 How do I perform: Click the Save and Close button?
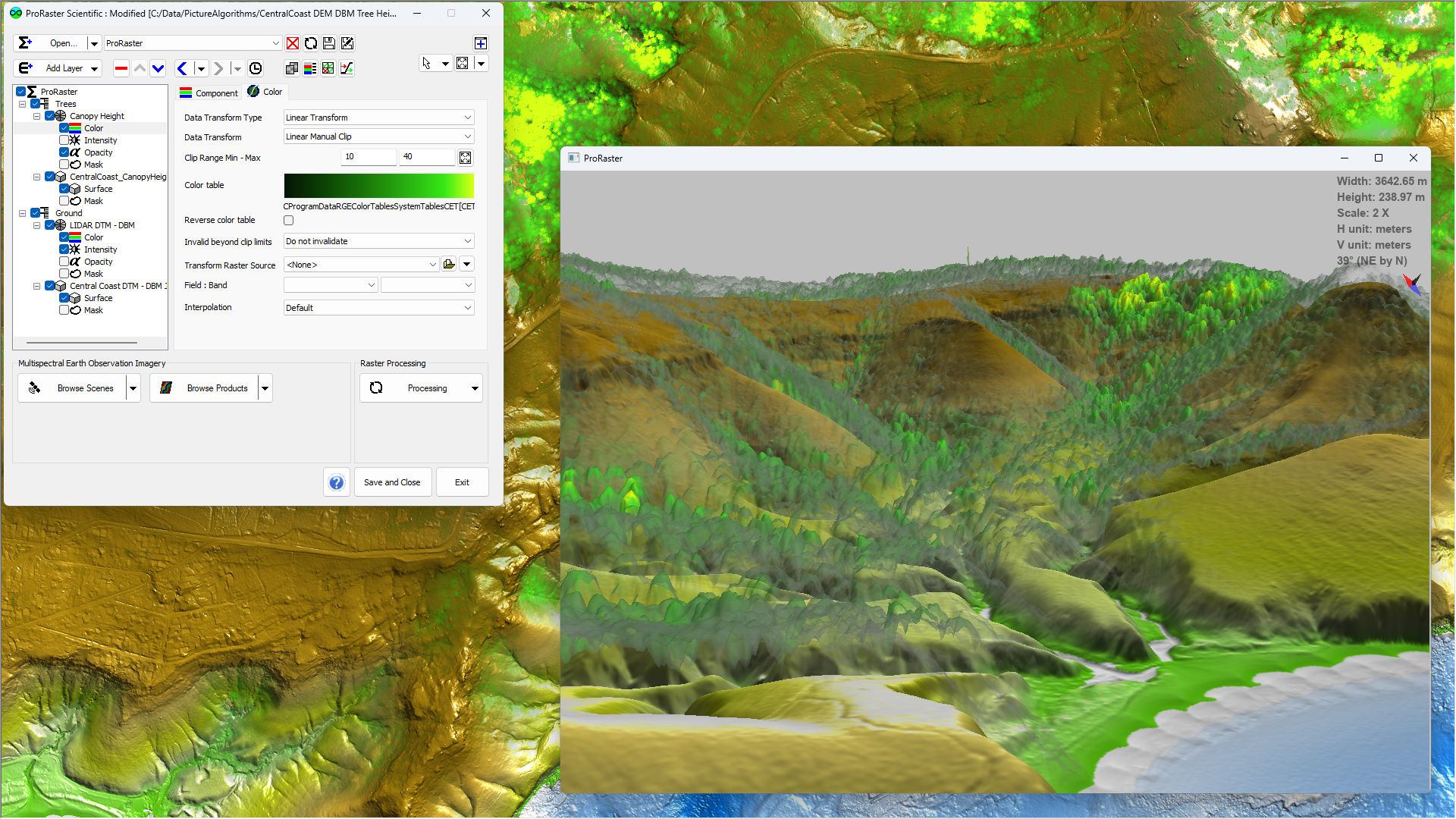pyautogui.click(x=392, y=482)
